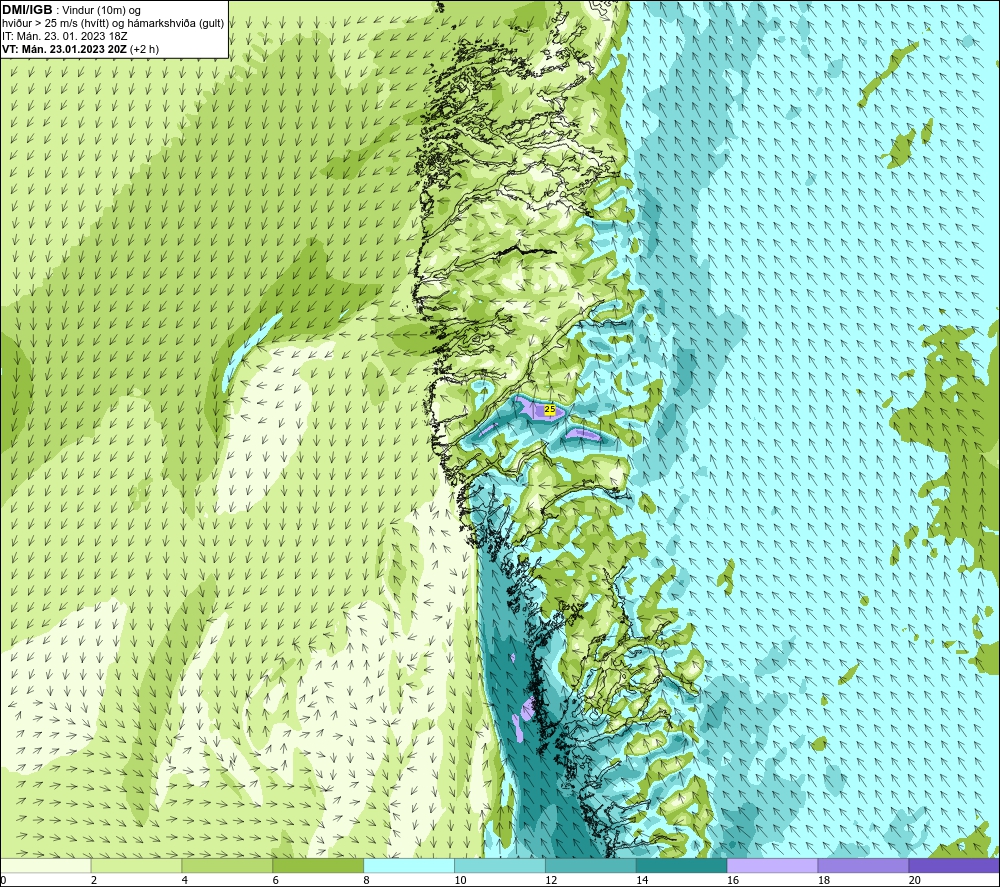
Task: Click the 4–6 m/s legend color swatch
Action: 227,865
